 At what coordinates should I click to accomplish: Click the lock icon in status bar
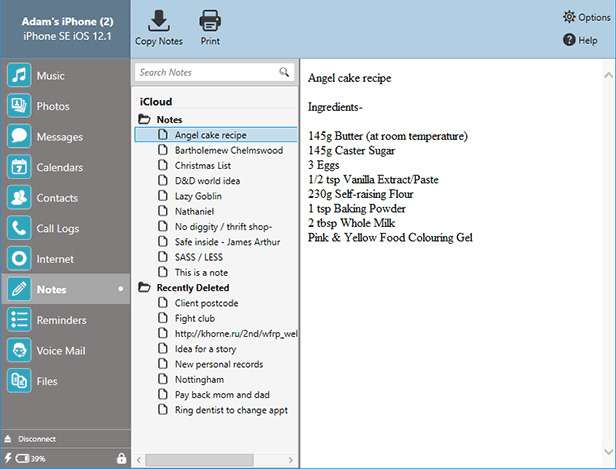(120, 458)
